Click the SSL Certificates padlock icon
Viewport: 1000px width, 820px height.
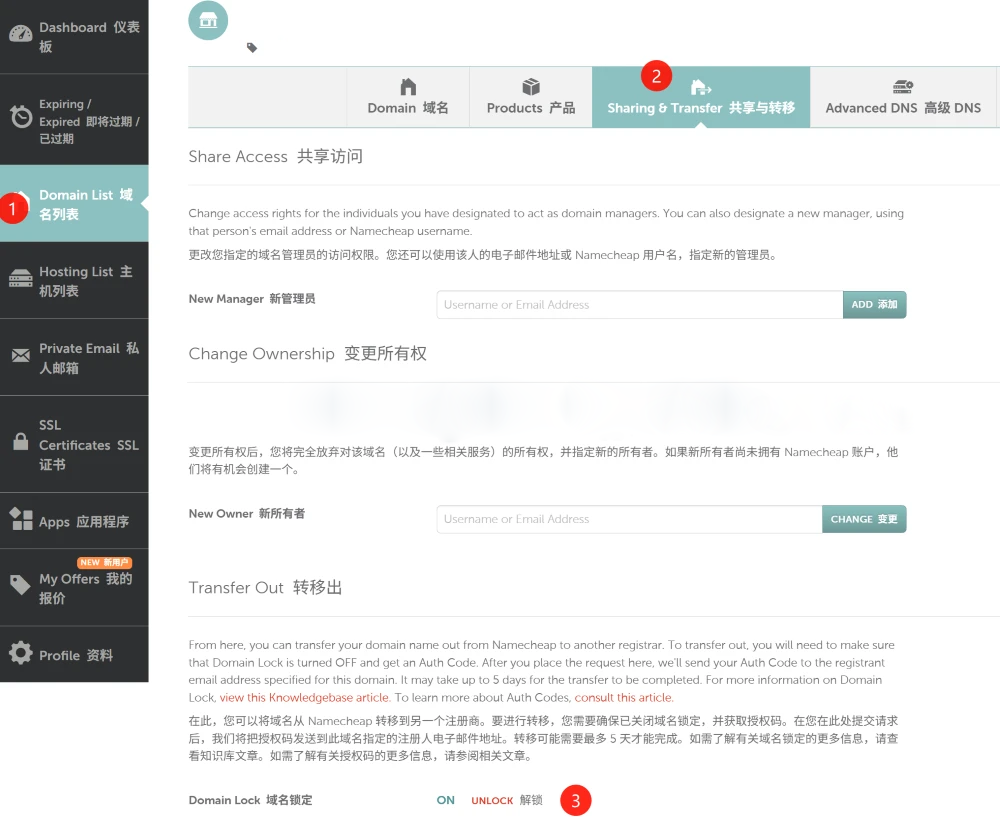click(20, 442)
